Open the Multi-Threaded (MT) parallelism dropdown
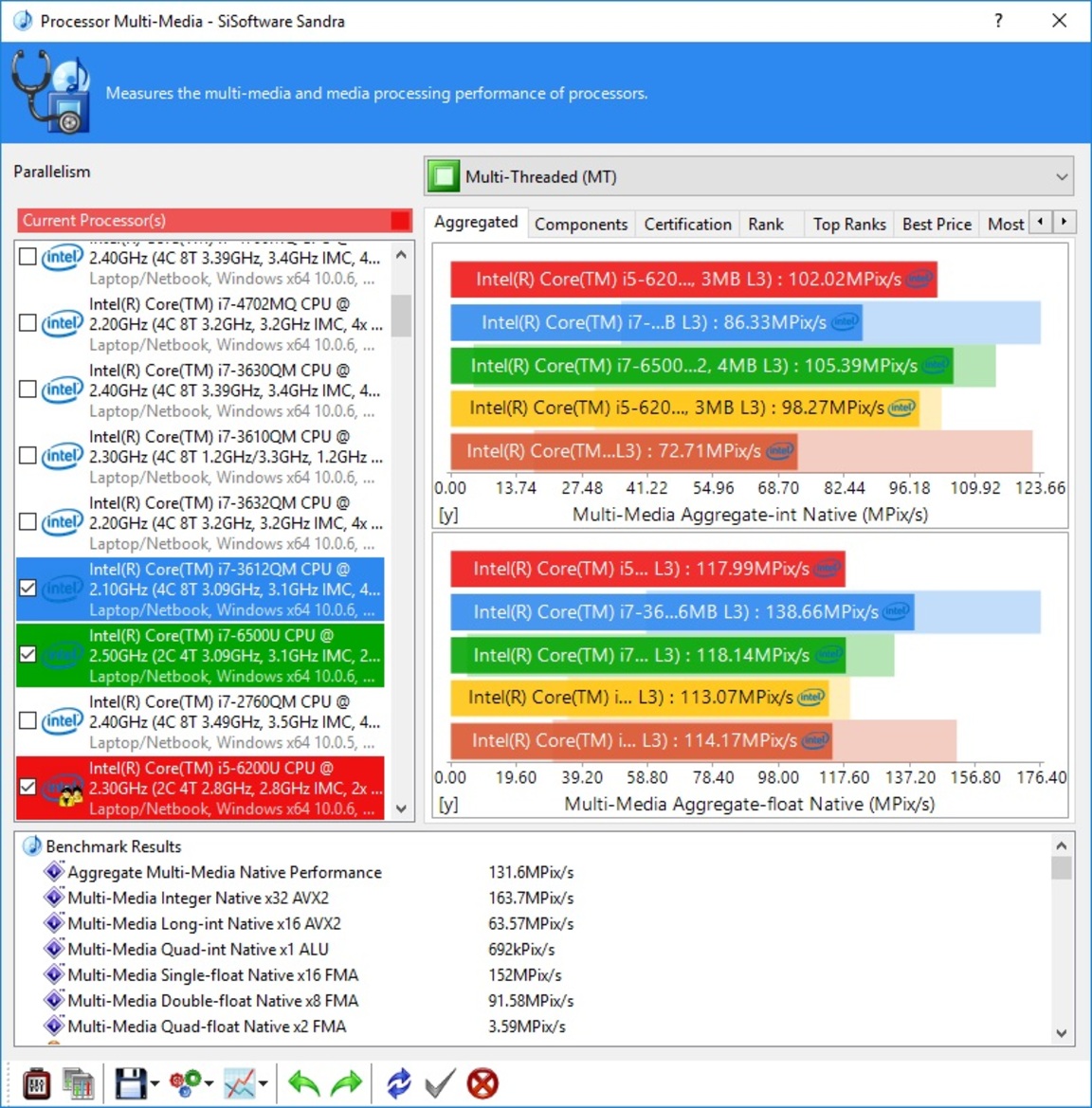The image size is (1092, 1108). 749,176
